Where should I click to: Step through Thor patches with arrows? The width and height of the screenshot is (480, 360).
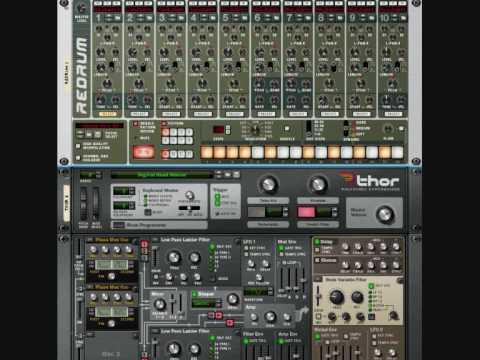[218, 174]
